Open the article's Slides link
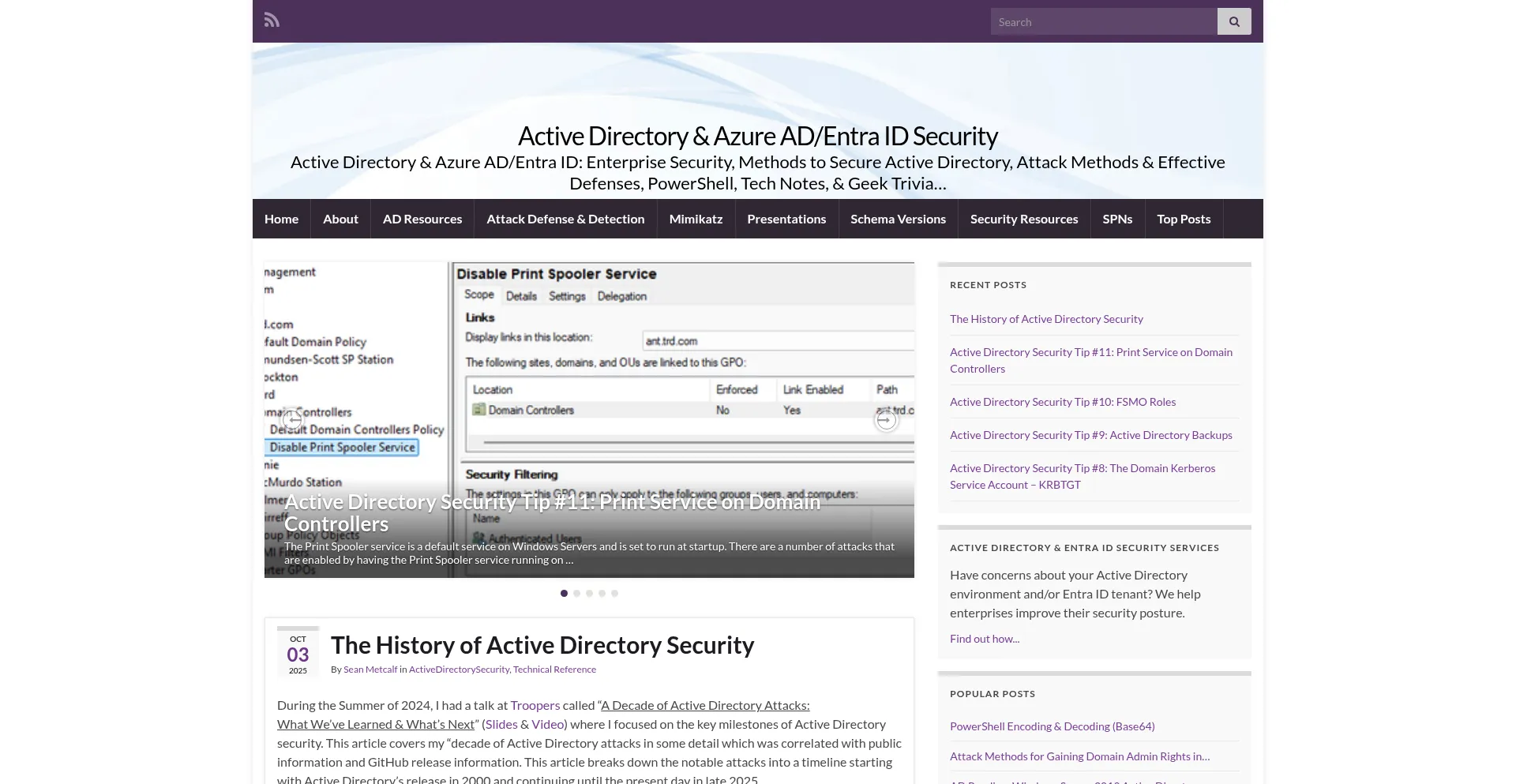This screenshot has width=1516, height=784. coord(501,724)
